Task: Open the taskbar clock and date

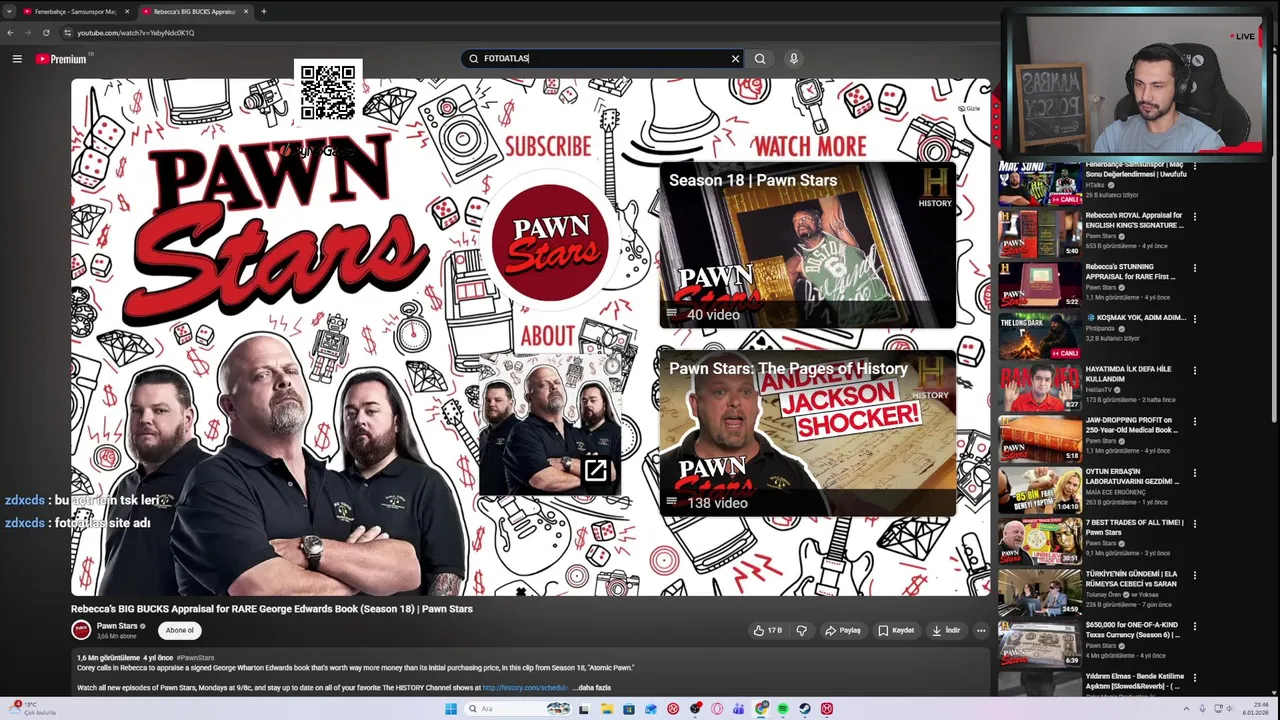Action: pos(1255,709)
